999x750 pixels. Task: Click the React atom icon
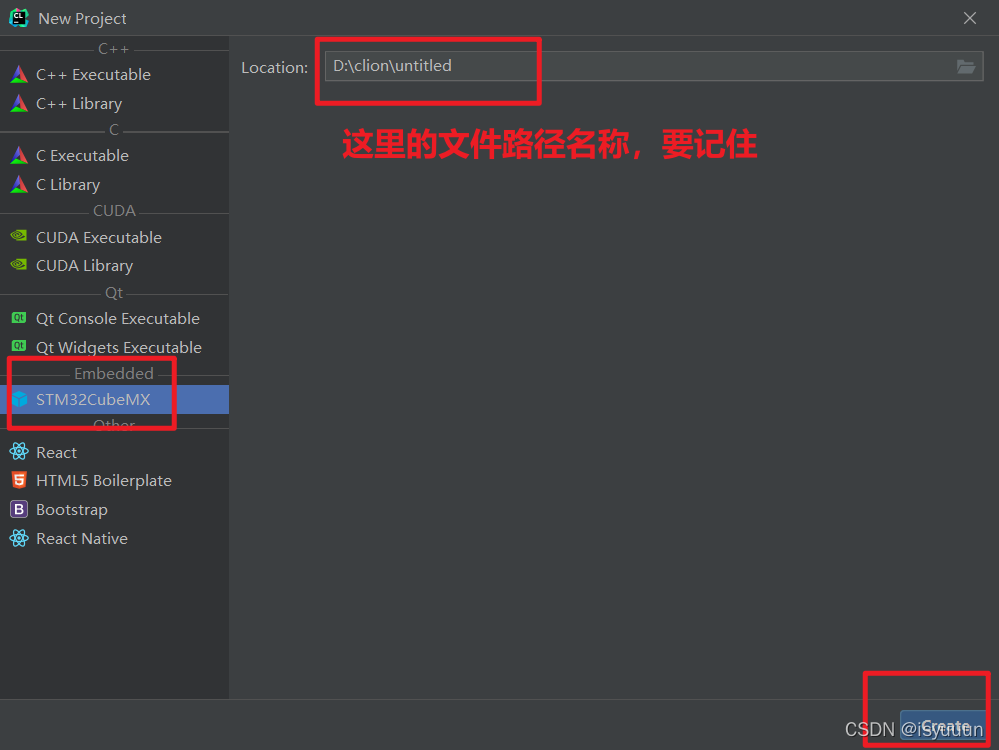click(19, 452)
